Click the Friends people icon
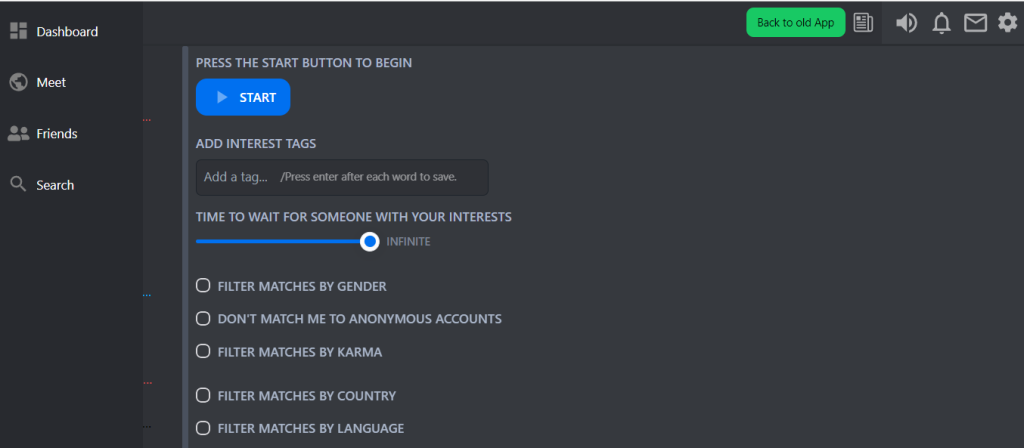 pyautogui.click(x=18, y=133)
